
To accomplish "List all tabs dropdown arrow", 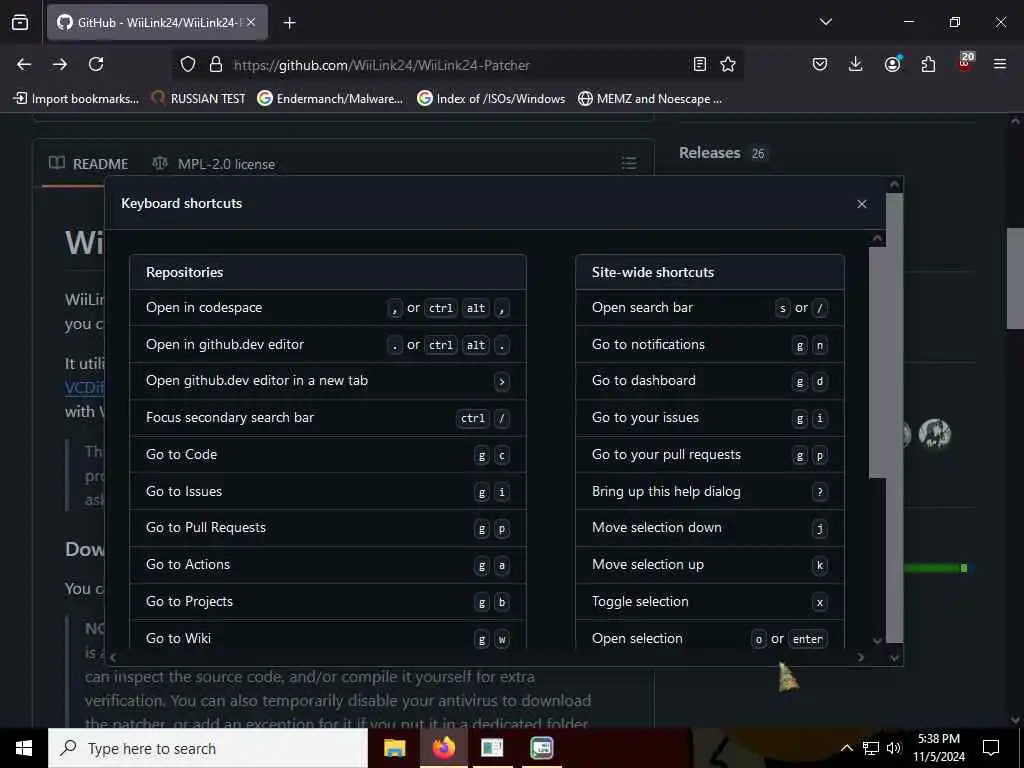I will point(825,22).
